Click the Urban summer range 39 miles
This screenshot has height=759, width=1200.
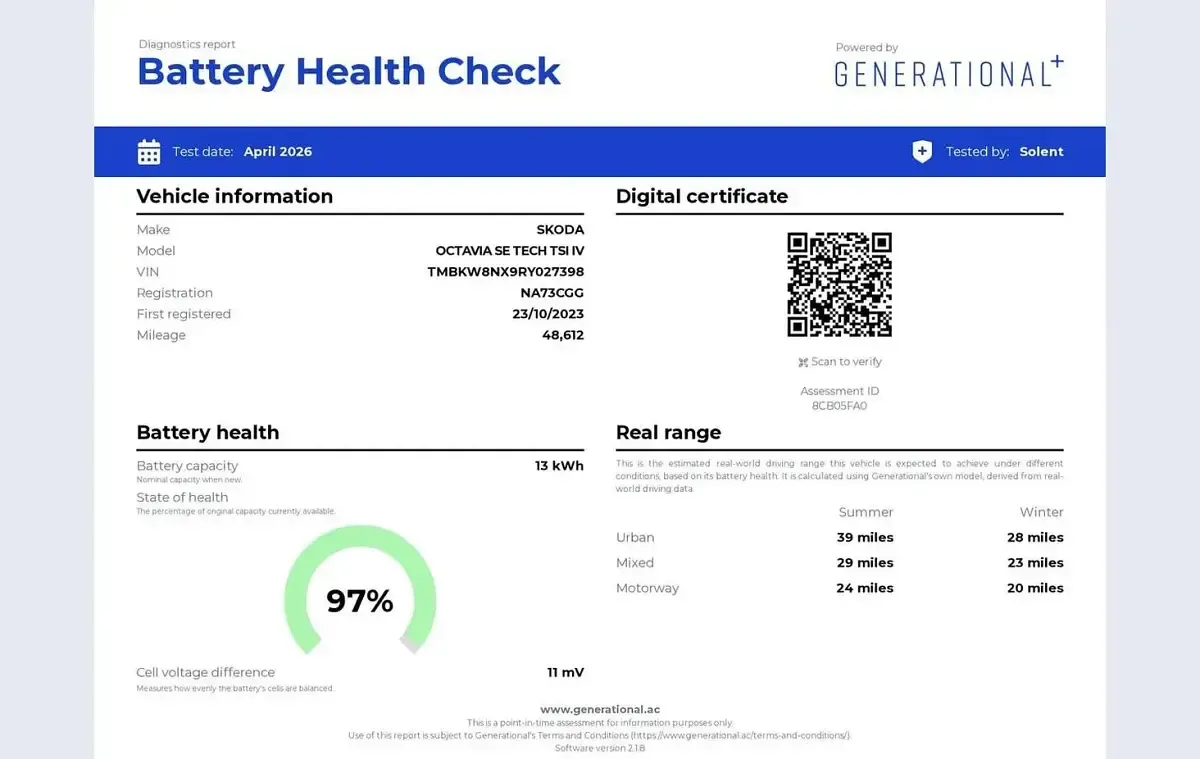point(865,538)
